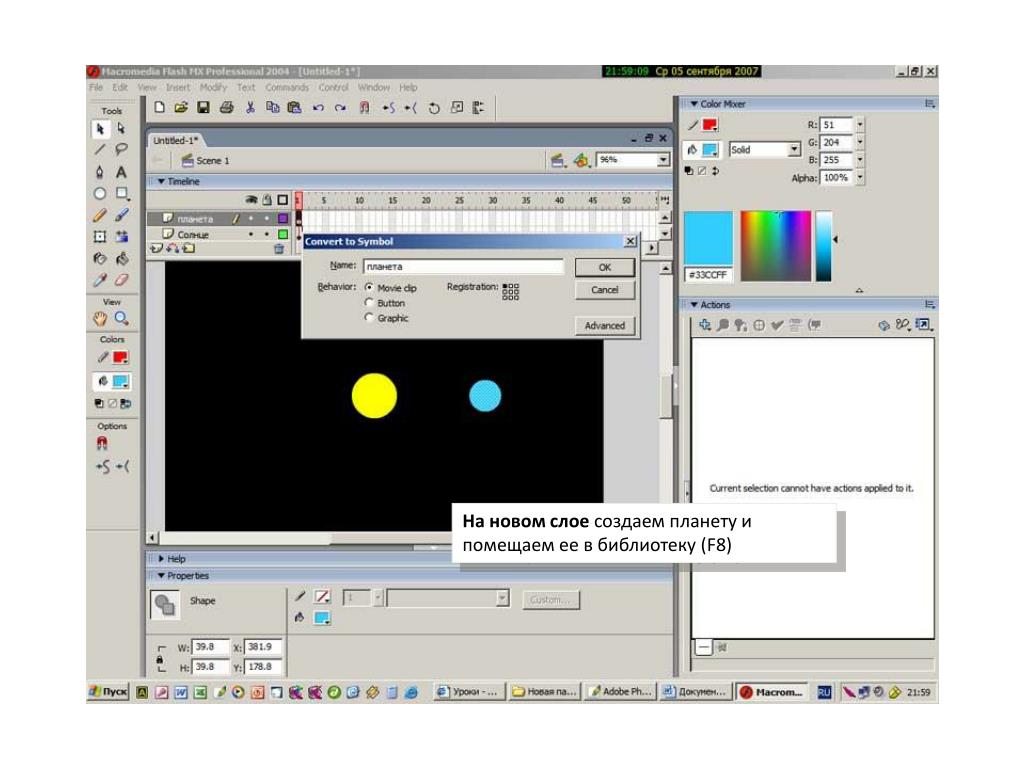Toggle show/hide all layers eye icon
1024x768 pixels.
(x=251, y=200)
